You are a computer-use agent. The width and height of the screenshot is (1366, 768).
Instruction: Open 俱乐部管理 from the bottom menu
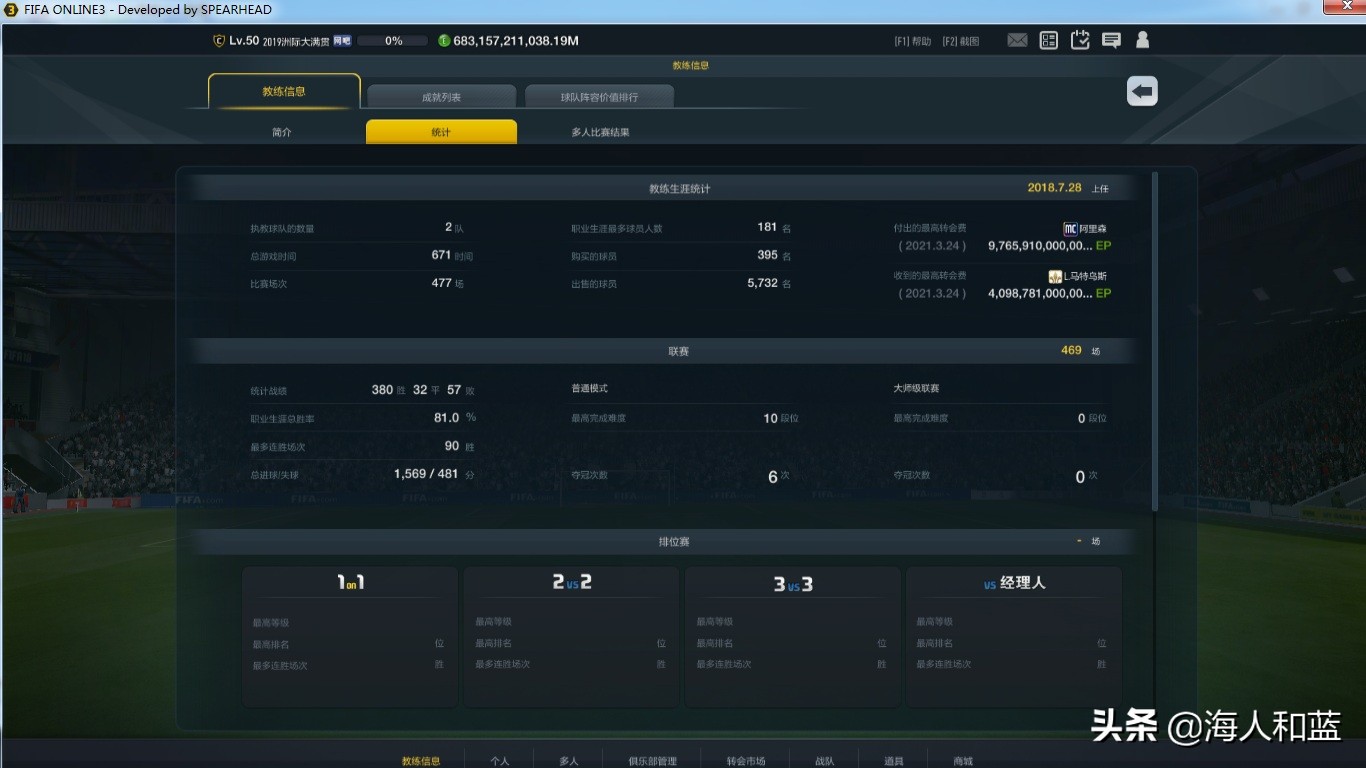[x=653, y=760]
